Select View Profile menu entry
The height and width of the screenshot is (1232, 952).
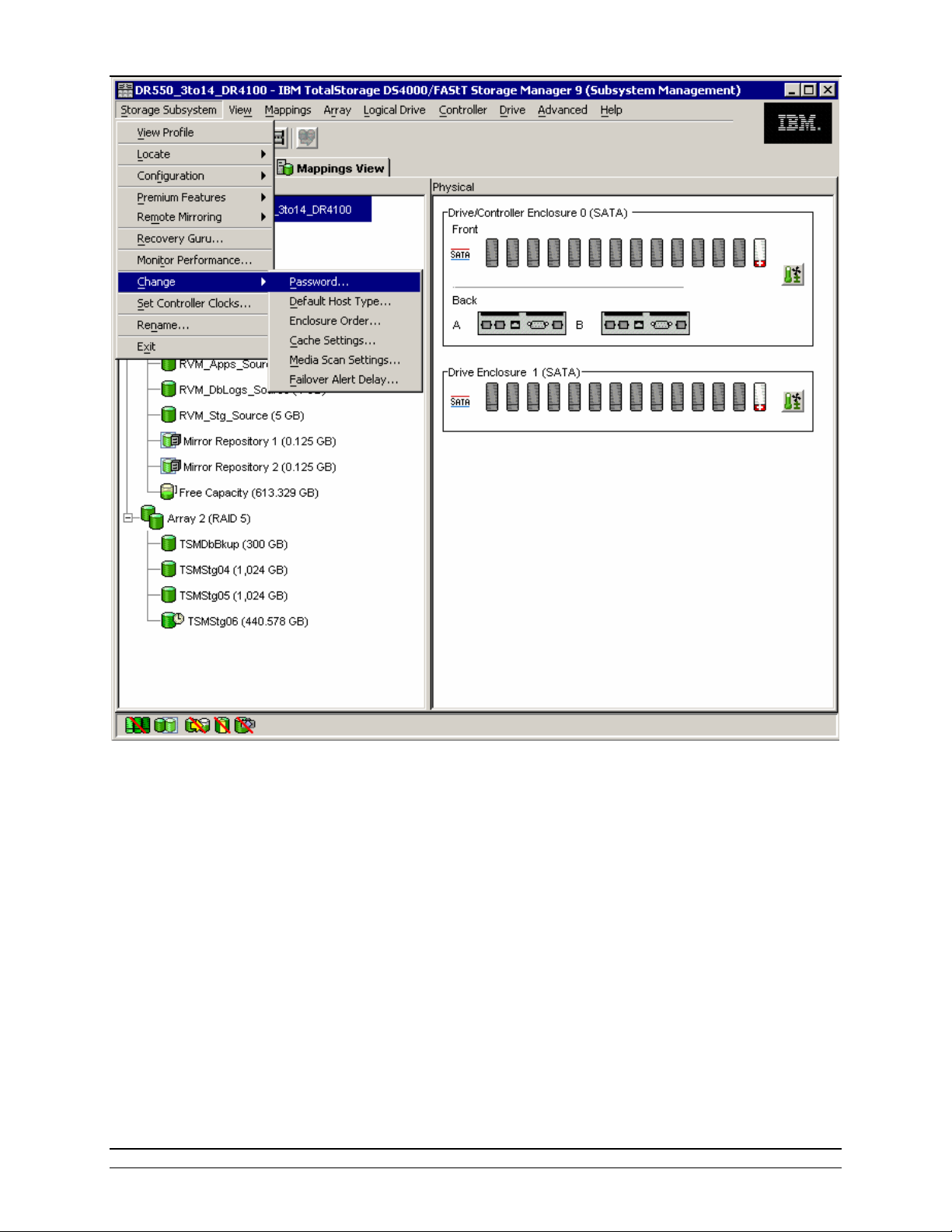[x=194, y=133]
